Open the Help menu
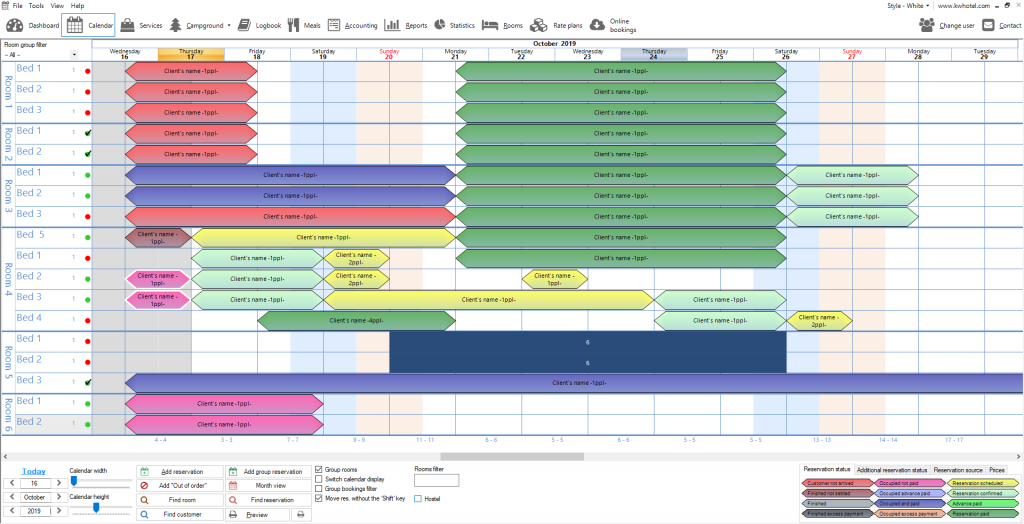 point(78,5)
